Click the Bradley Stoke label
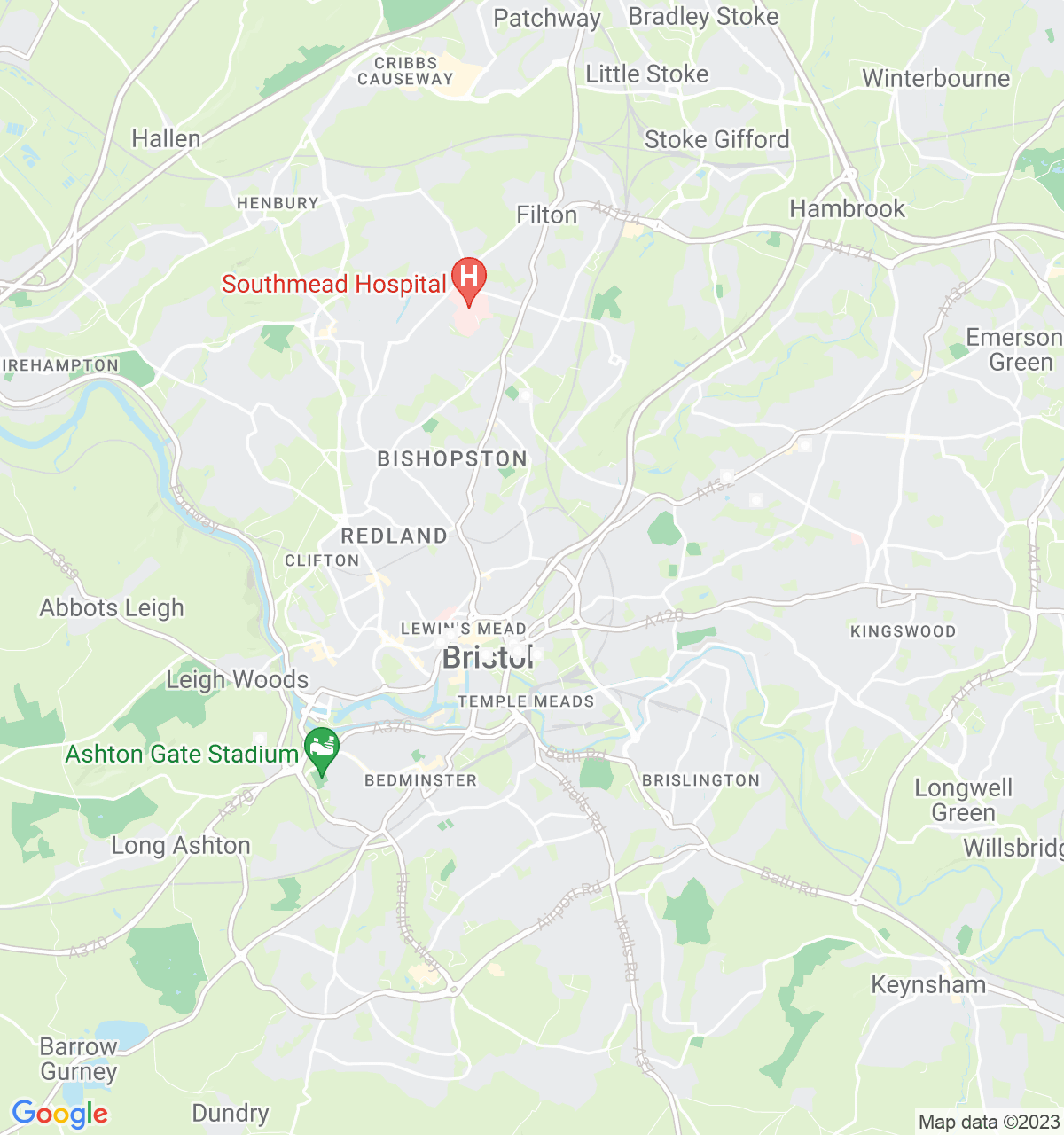 click(x=703, y=16)
